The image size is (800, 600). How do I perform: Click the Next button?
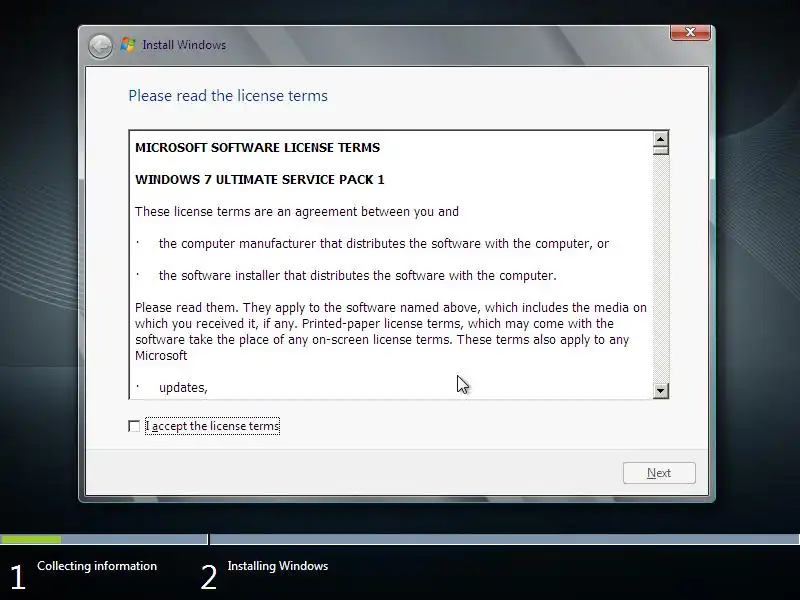pyautogui.click(x=659, y=473)
